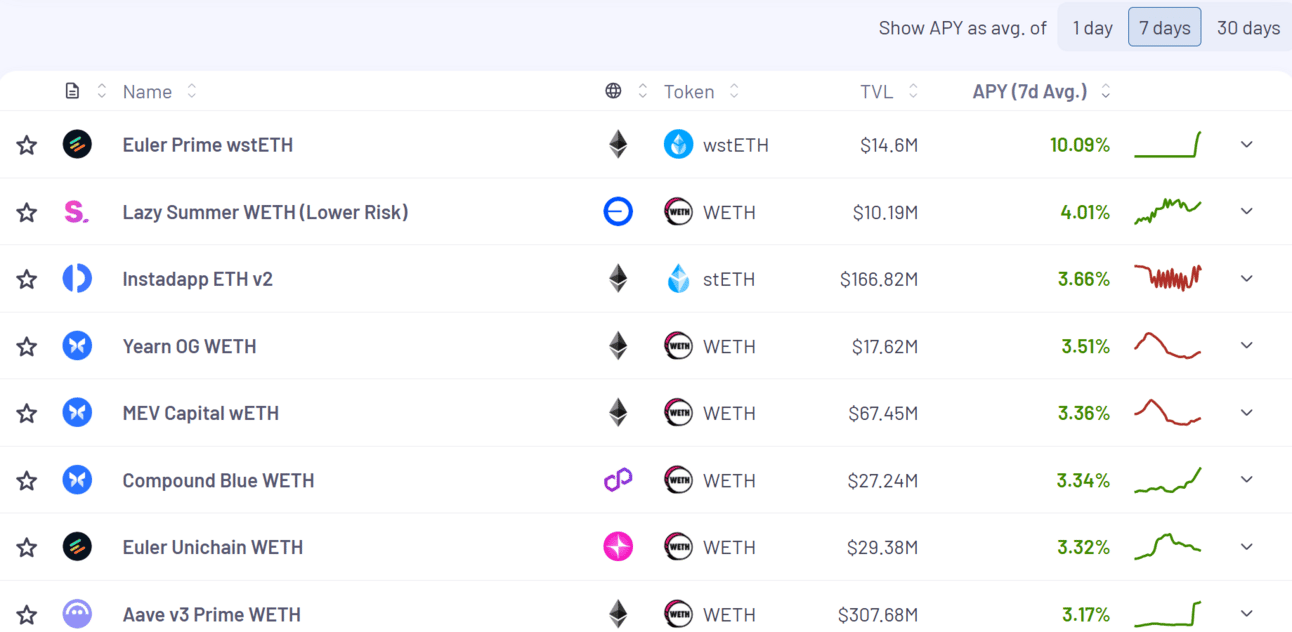Image resolution: width=1292 pixels, height=632 pixels.
Task: Click WETH token icon in Aave v3 Prime row
Action: pyautogui.click(x=679, y=613)
